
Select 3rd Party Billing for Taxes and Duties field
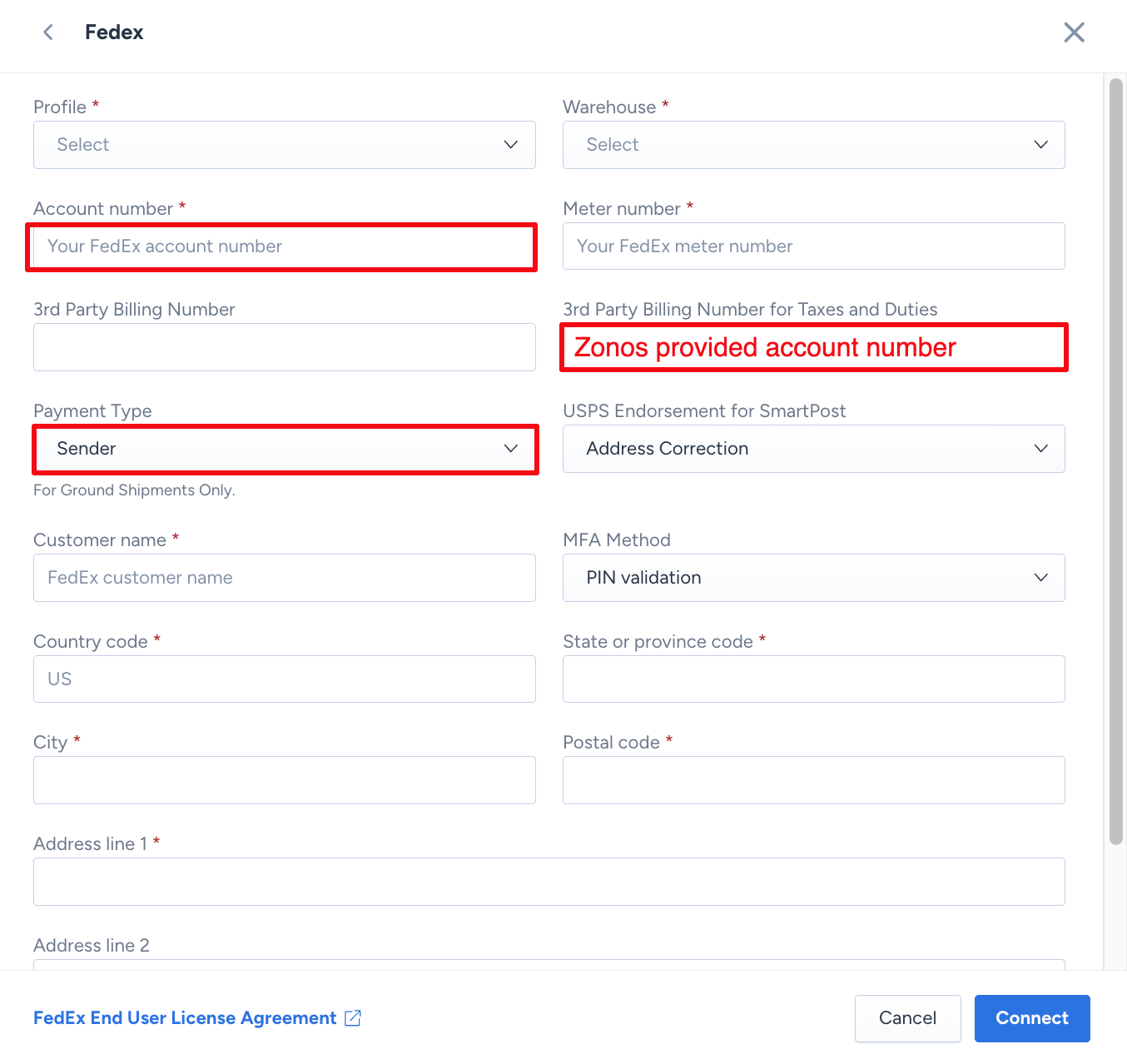(813, 347)
